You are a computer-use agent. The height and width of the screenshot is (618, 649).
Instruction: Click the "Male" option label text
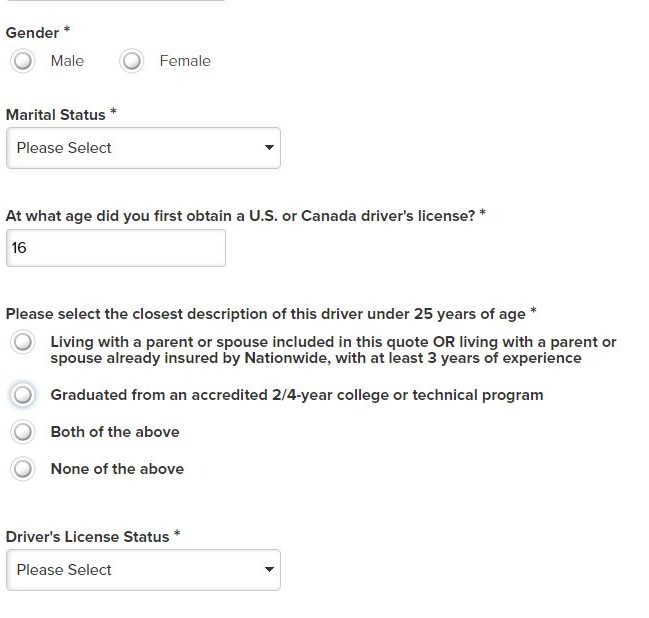[x=67, y=61]
